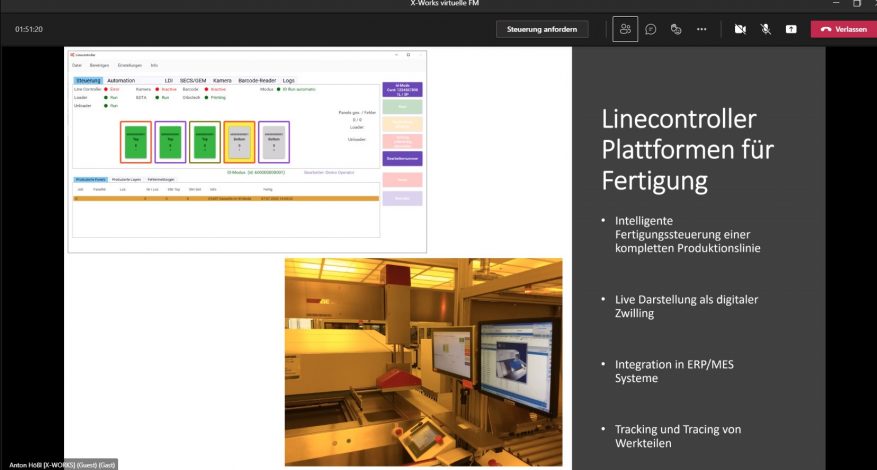877x470 pixels.
Task: Open the participants panel icon
Action: (x=625, y=29)
